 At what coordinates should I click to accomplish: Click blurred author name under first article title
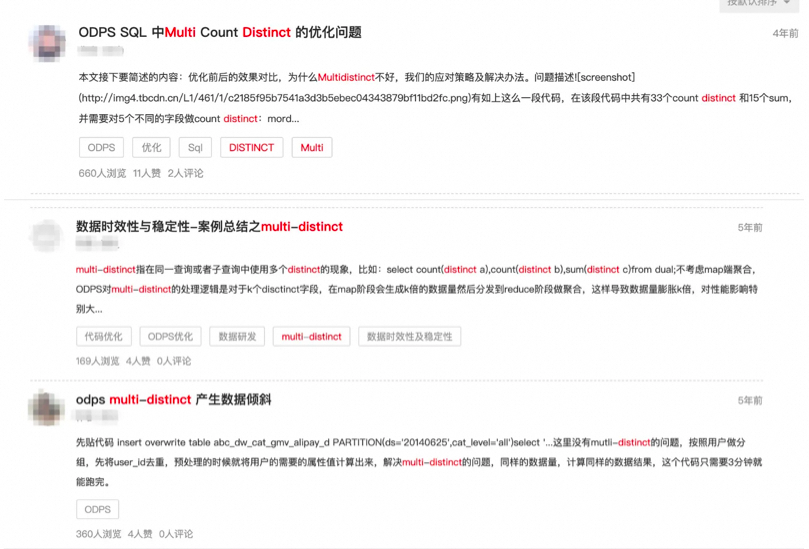[x=101, y=51]
